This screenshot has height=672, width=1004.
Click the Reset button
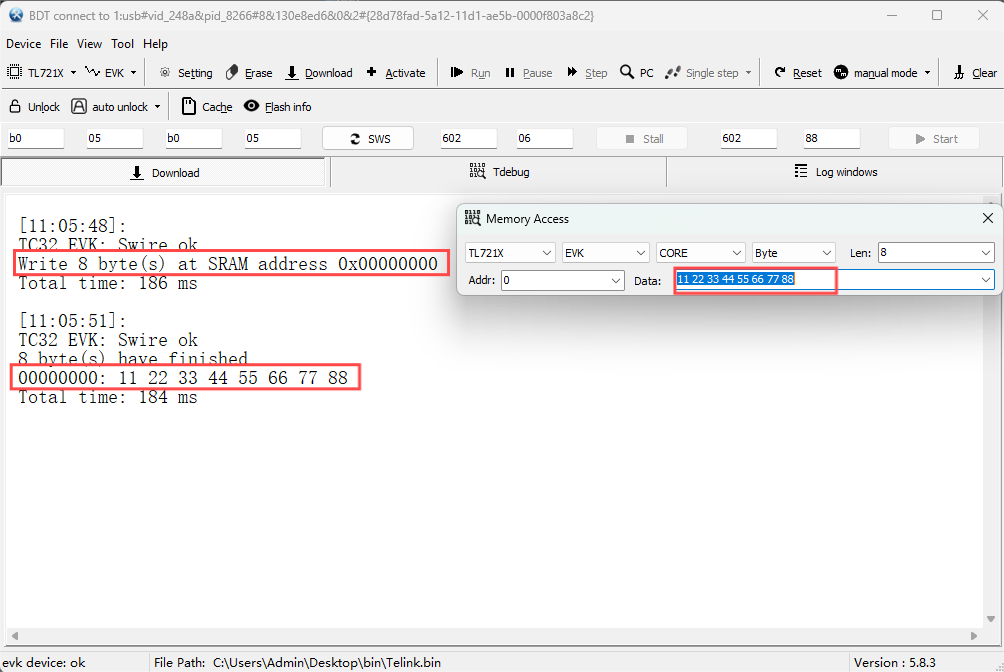click(x=798, y=72)
